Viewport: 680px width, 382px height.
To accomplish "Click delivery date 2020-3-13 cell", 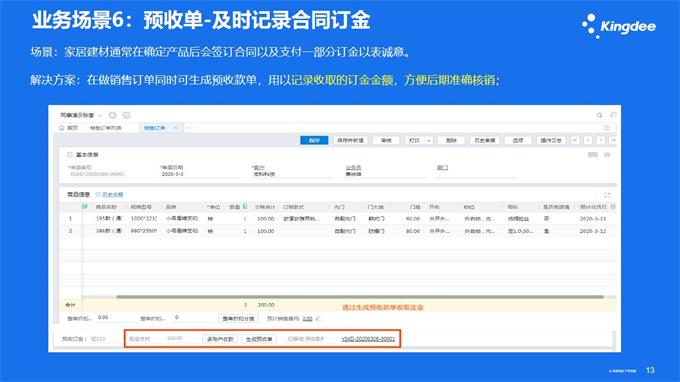I will point(593,219).
